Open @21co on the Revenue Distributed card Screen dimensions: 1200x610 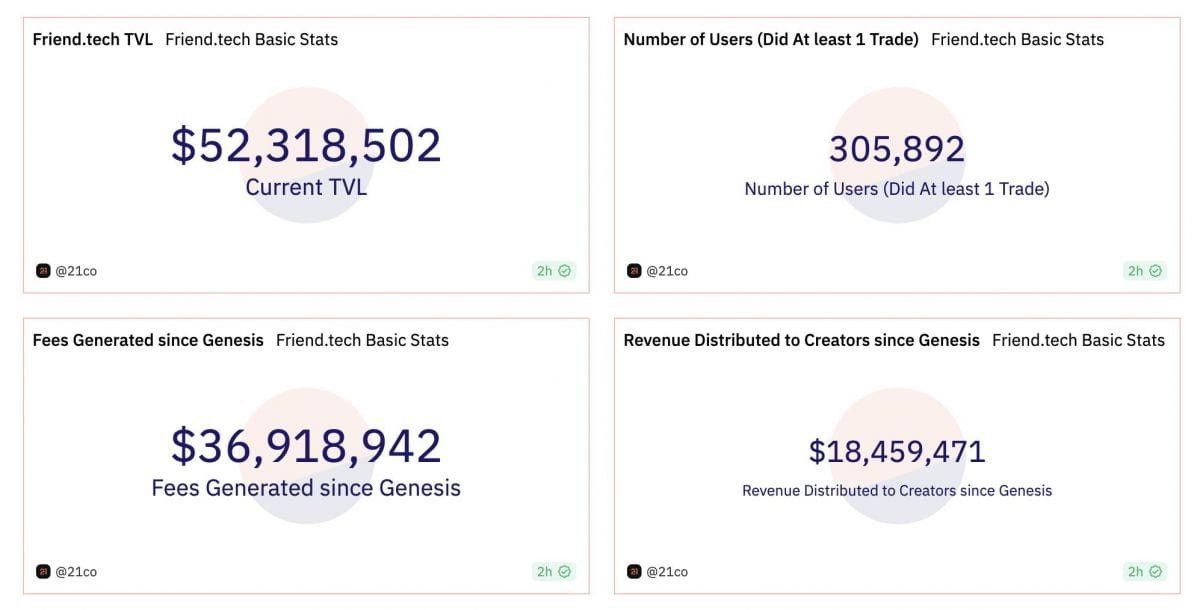(x=668, y=571)
